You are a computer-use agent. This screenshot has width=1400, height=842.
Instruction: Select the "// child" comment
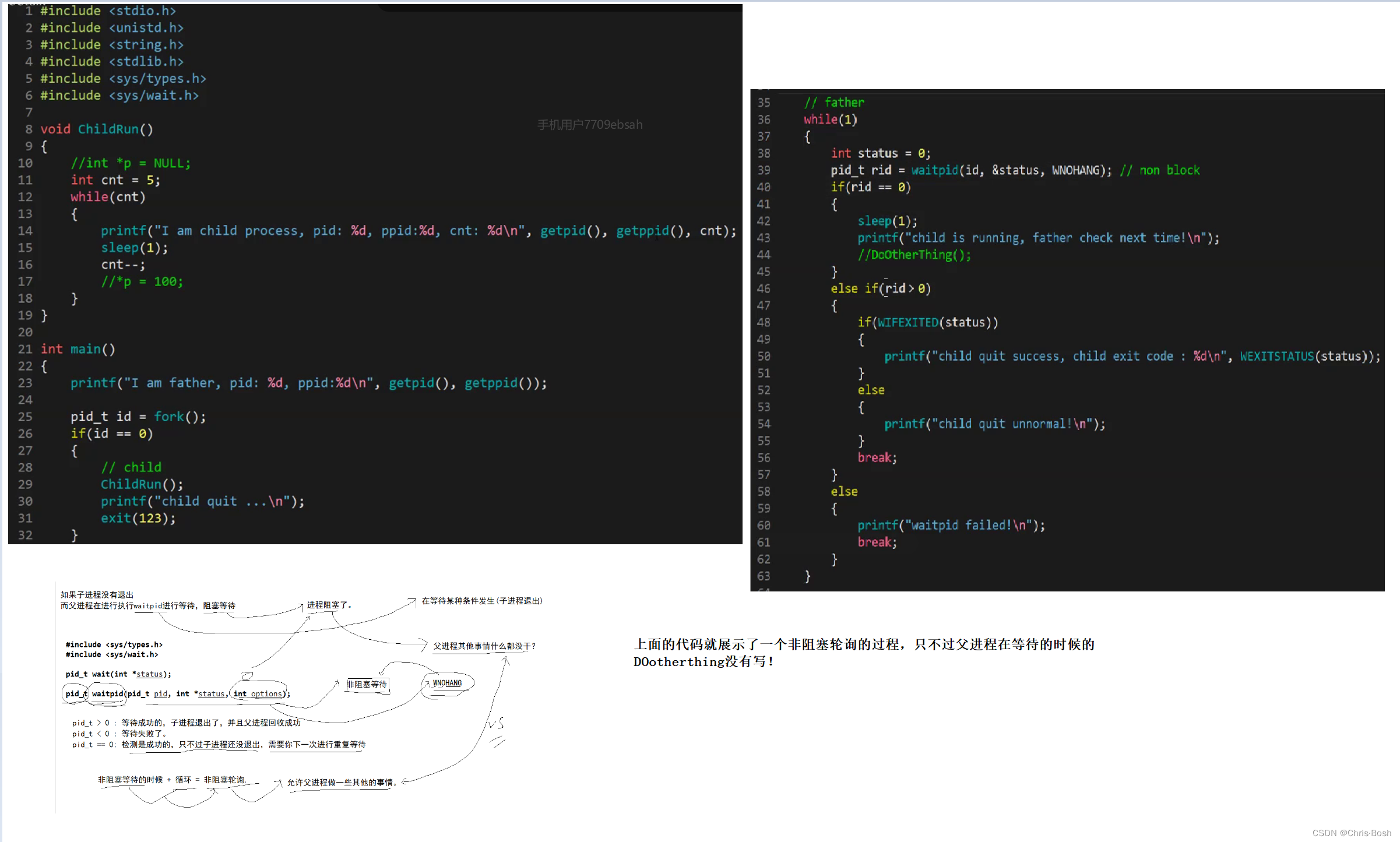click(131, 467)
